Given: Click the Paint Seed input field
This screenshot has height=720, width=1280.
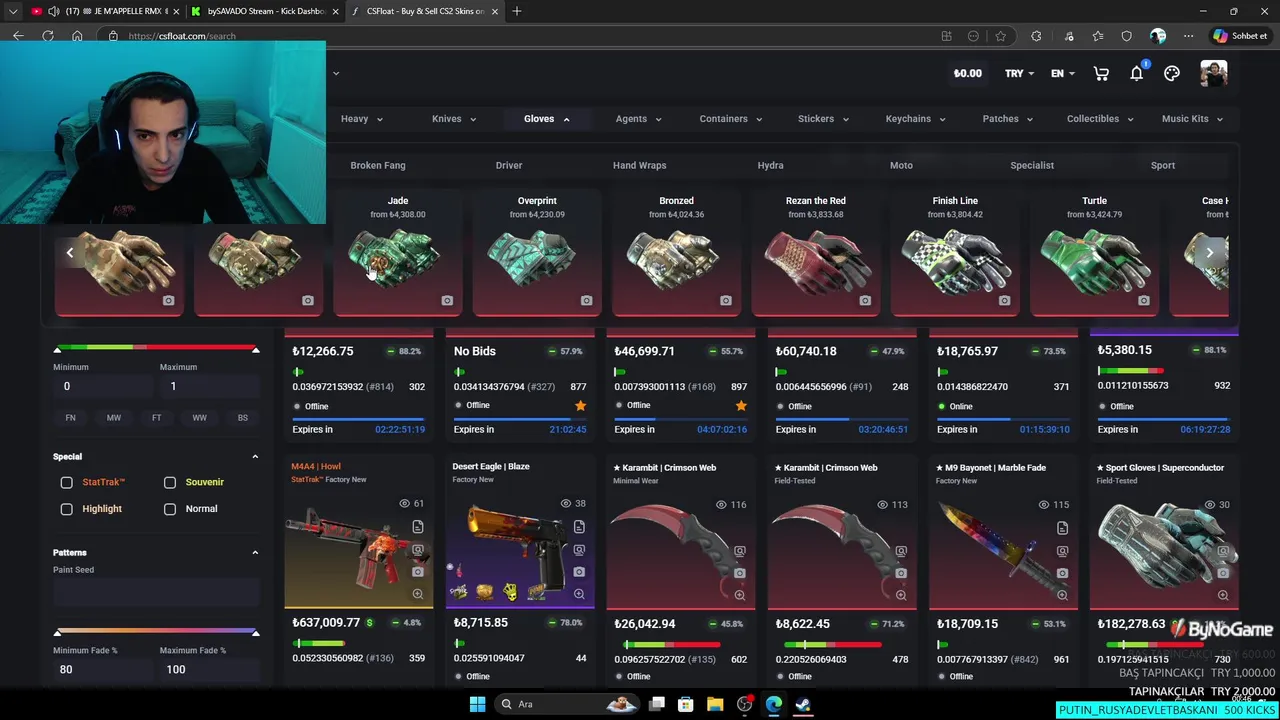Looking at the screenshot, I should point(156,592).
